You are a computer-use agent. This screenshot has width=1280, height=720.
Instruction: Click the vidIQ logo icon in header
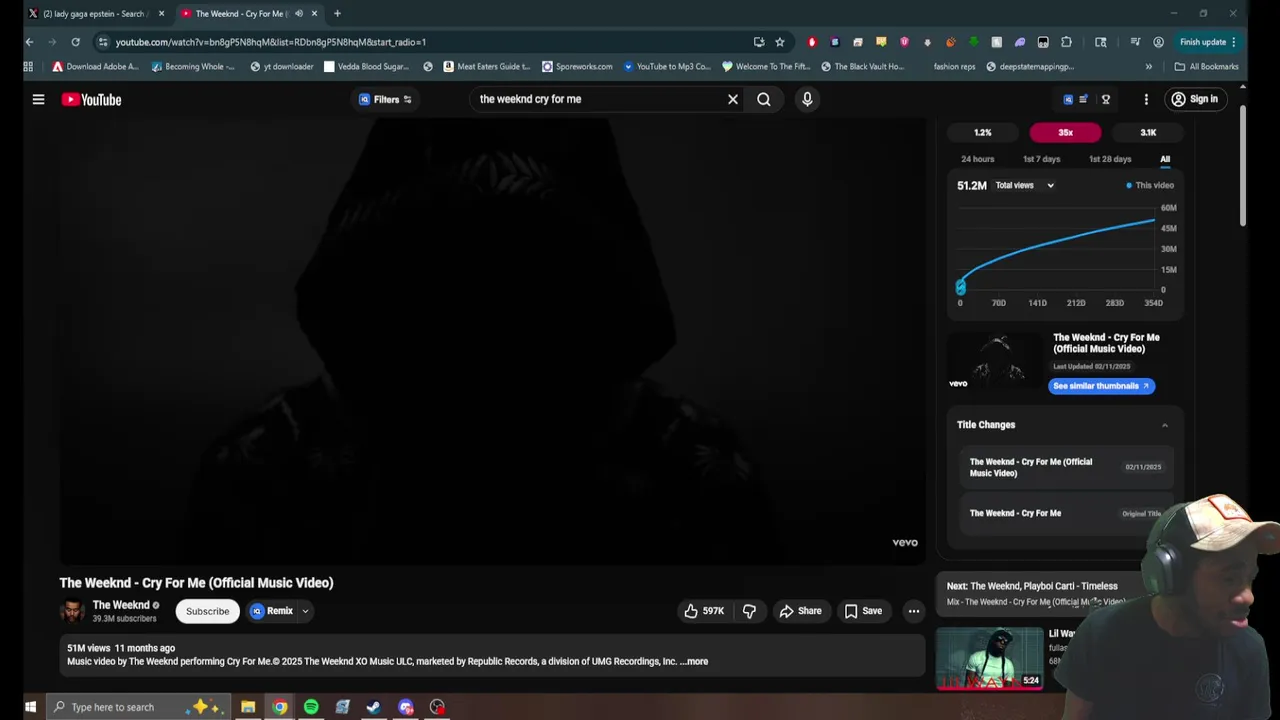coord(1068,99)
